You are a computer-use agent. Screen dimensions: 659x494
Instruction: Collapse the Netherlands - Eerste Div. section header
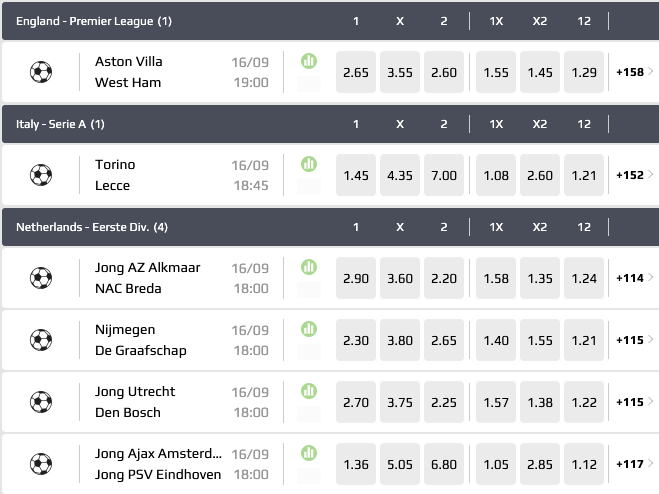pos(92,227)
